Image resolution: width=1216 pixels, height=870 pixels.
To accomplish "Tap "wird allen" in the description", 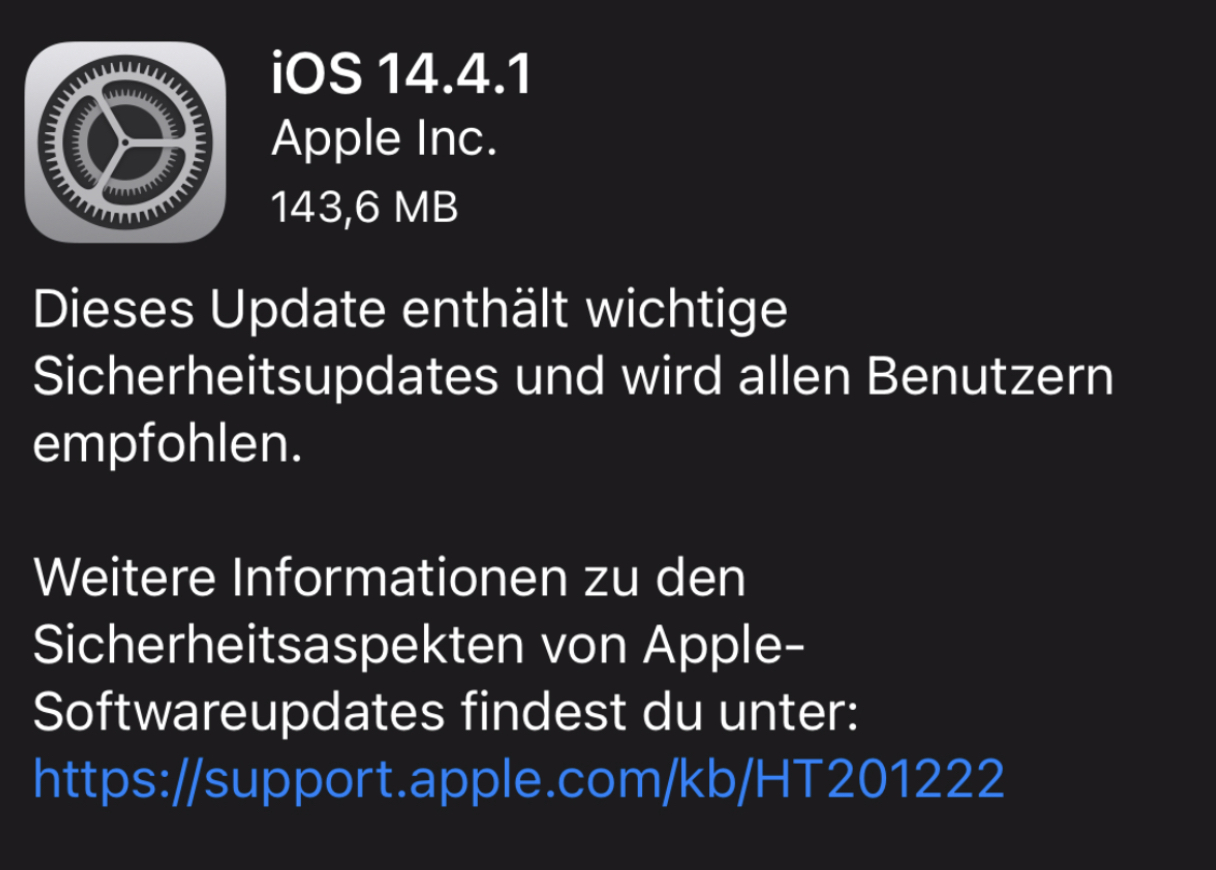I will pos(733,379).
